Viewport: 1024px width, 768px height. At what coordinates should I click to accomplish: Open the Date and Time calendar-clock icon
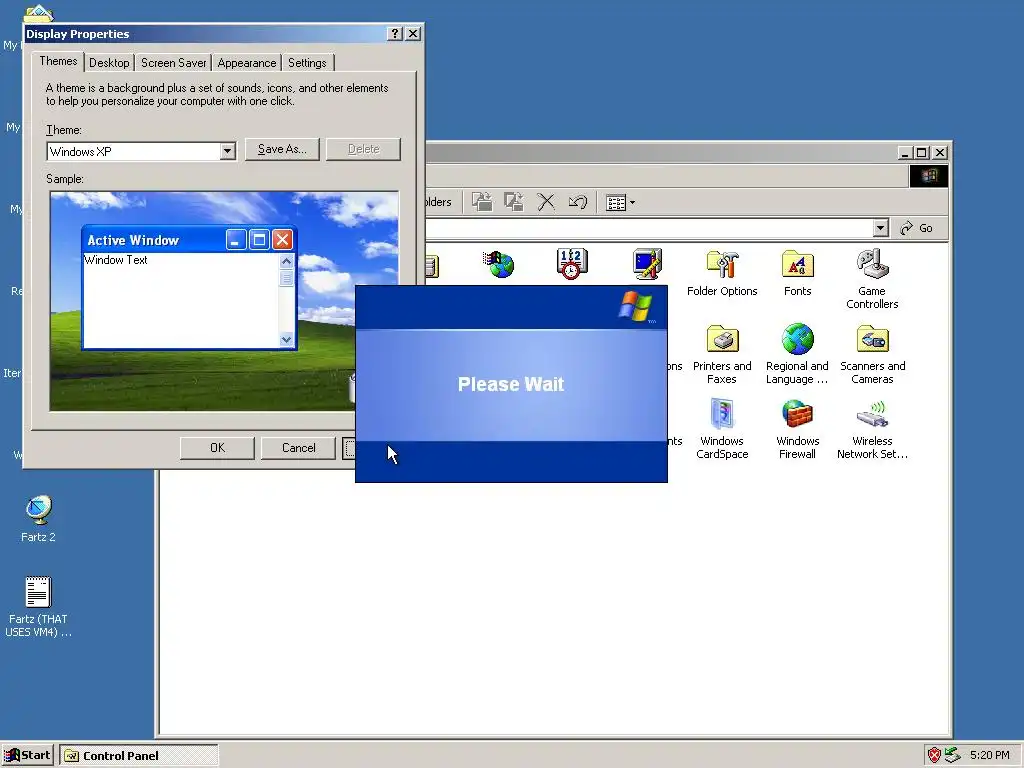point(571,264)
